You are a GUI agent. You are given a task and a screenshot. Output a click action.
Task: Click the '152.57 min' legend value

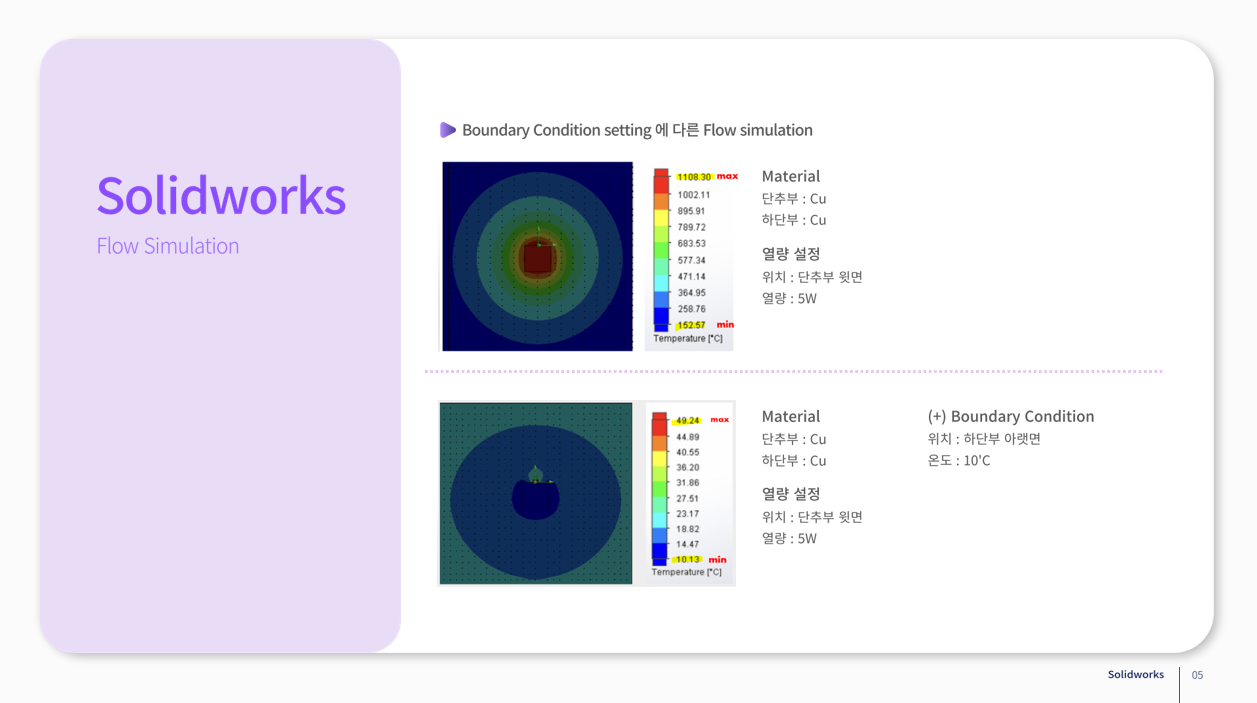pos(705,325)
